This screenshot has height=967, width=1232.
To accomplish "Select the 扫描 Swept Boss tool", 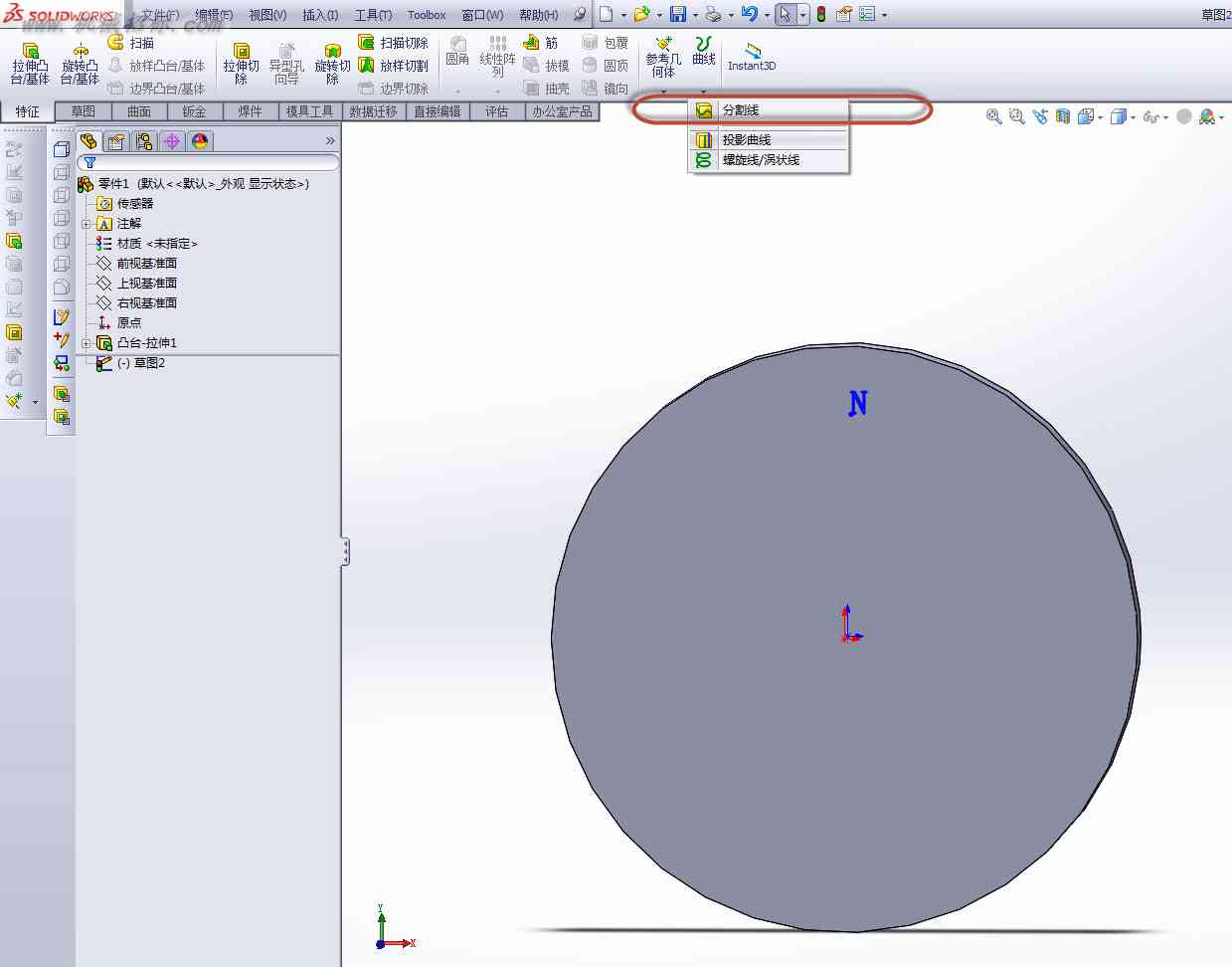I will (x=131, y=43).
